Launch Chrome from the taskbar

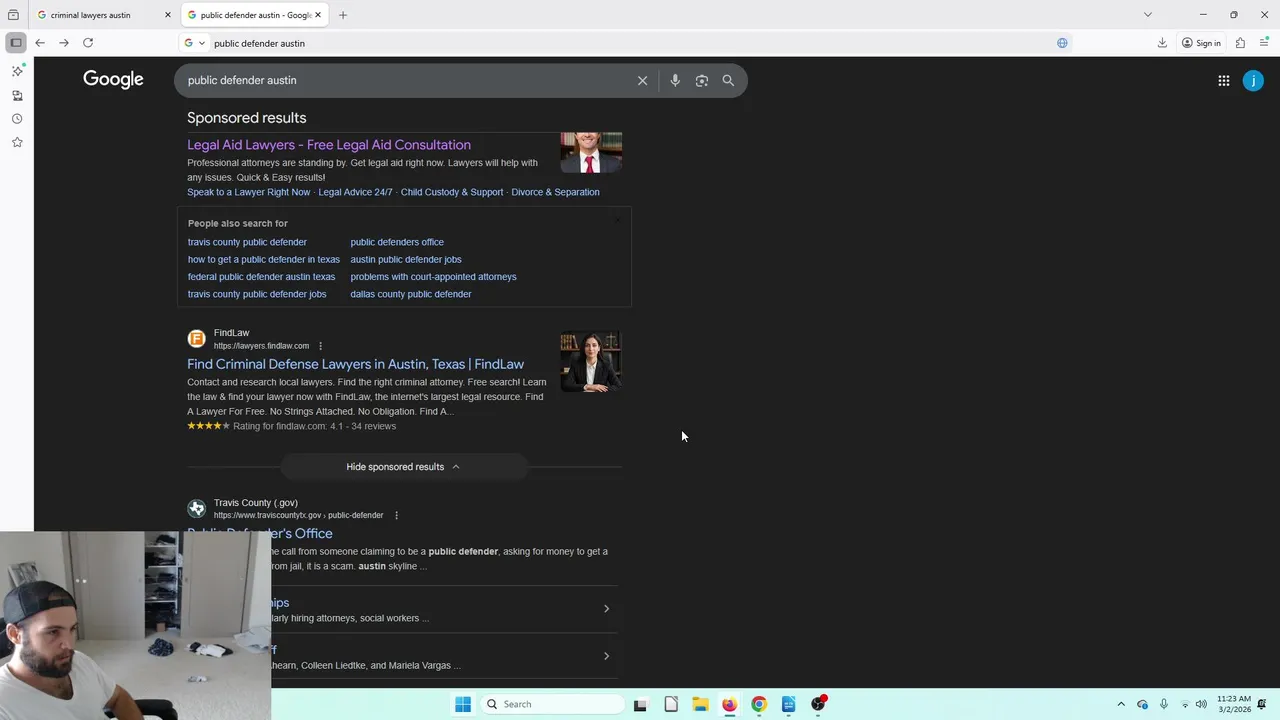coord(759,704)
